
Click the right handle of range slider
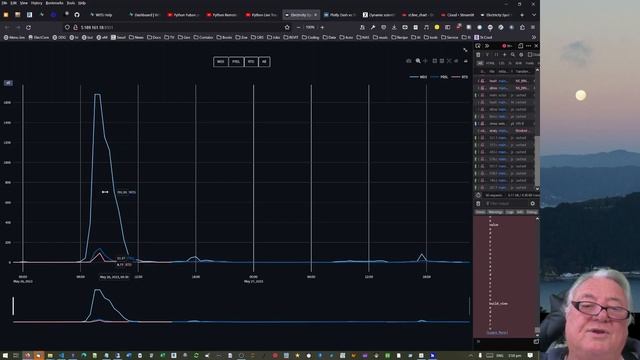tap(469, 306)
